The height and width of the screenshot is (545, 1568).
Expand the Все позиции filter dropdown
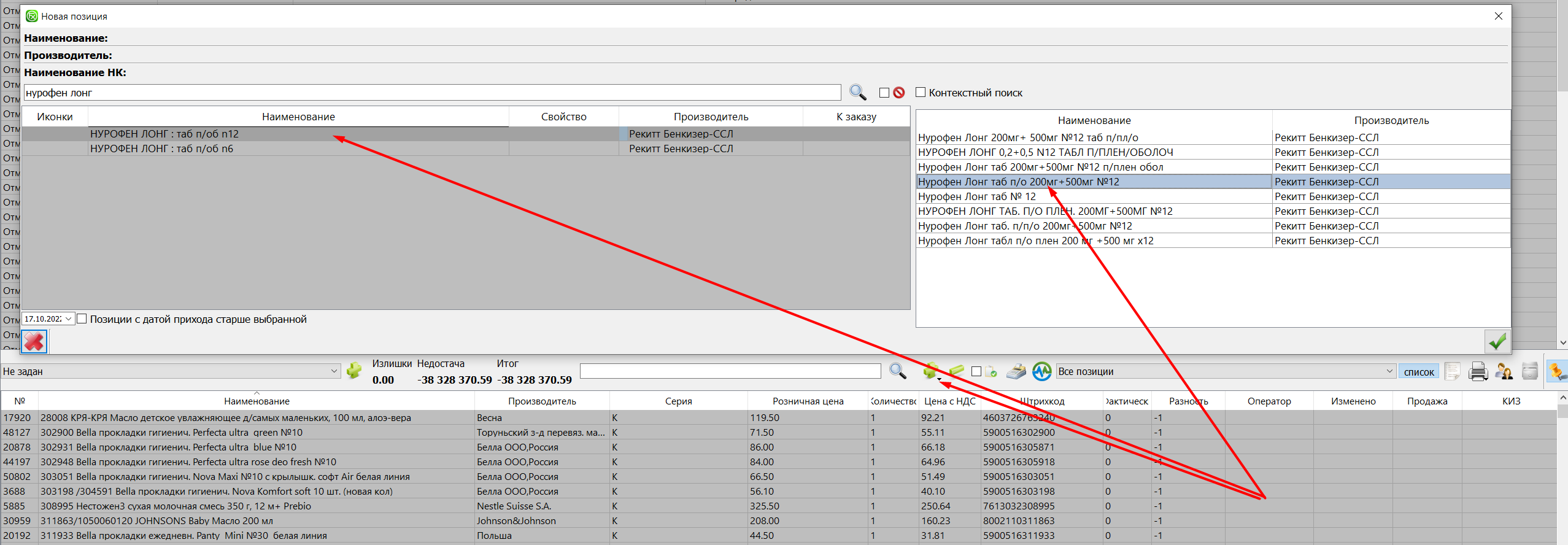coord(1389,371)
